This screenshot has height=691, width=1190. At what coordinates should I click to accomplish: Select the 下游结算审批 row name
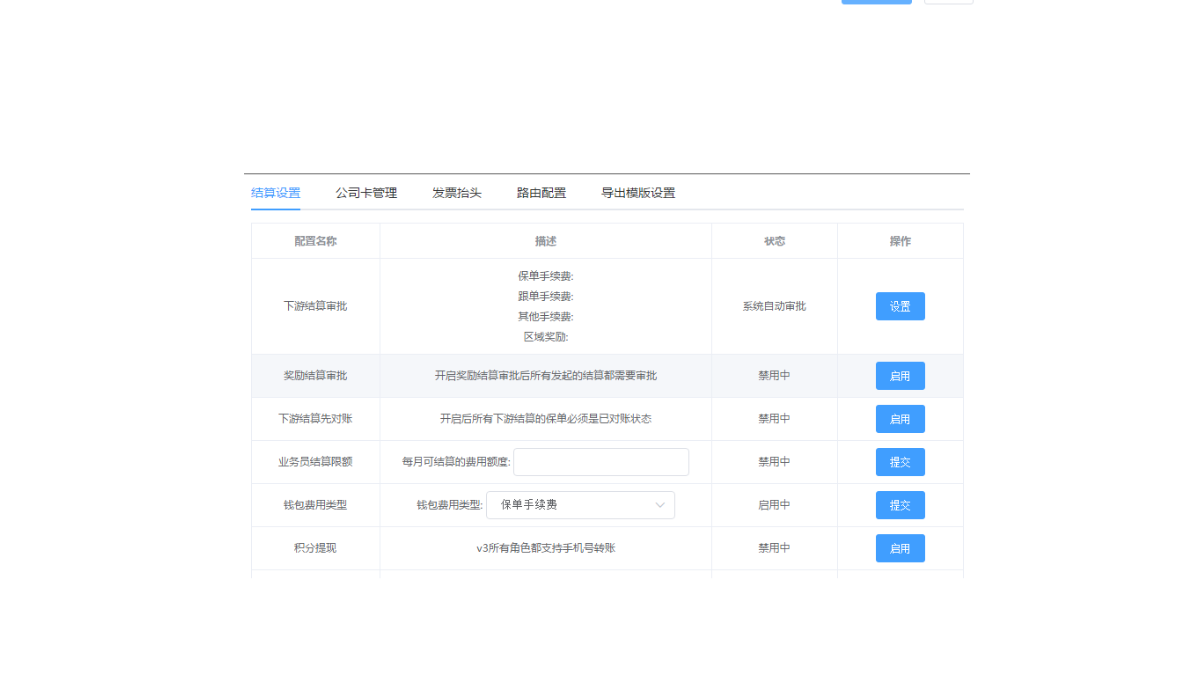tap(315, 306)
